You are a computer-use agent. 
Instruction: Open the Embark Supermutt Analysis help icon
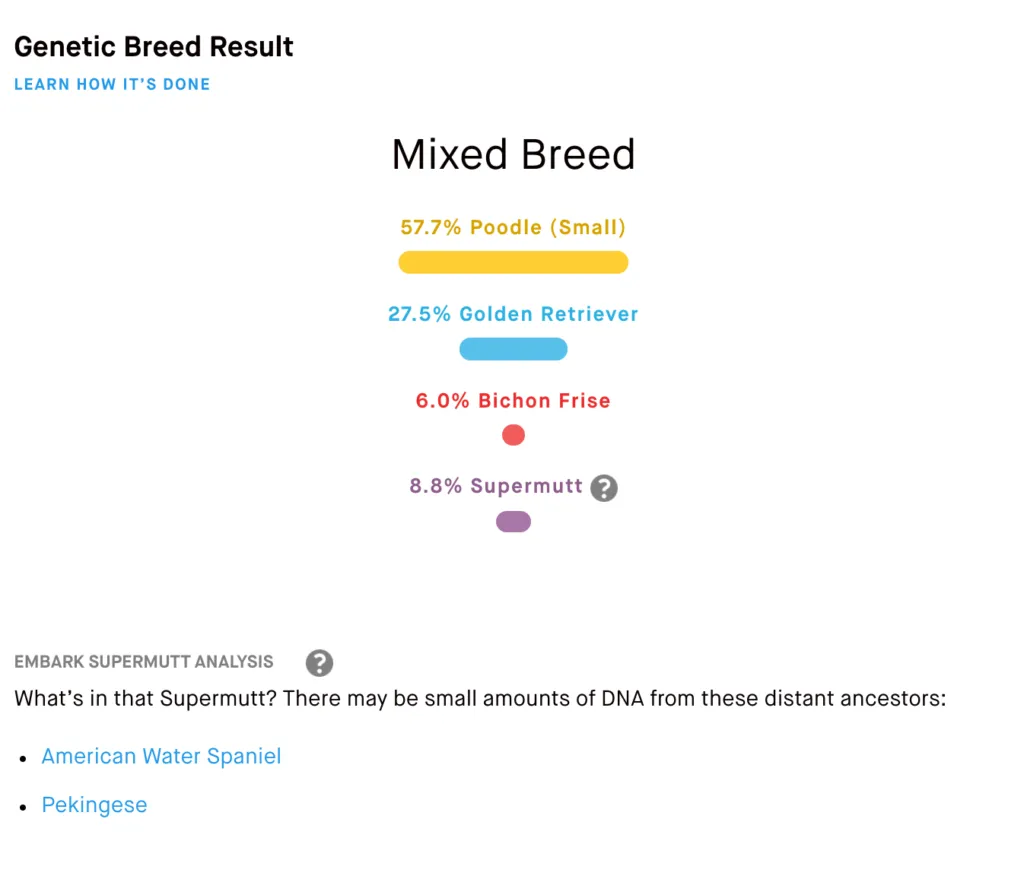[x=318, y=663]
